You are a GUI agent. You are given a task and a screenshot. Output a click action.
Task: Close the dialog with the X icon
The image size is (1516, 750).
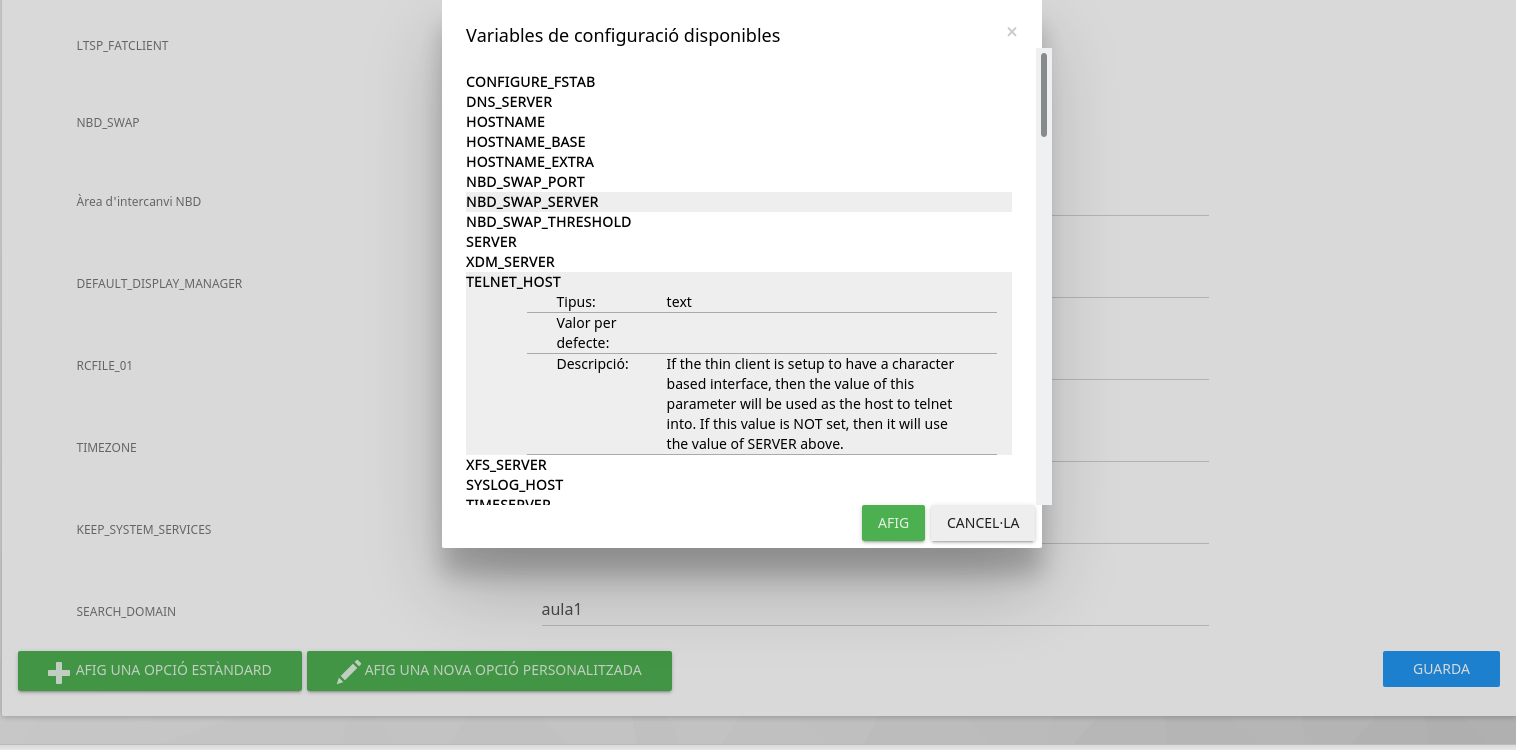(1012, 32)
